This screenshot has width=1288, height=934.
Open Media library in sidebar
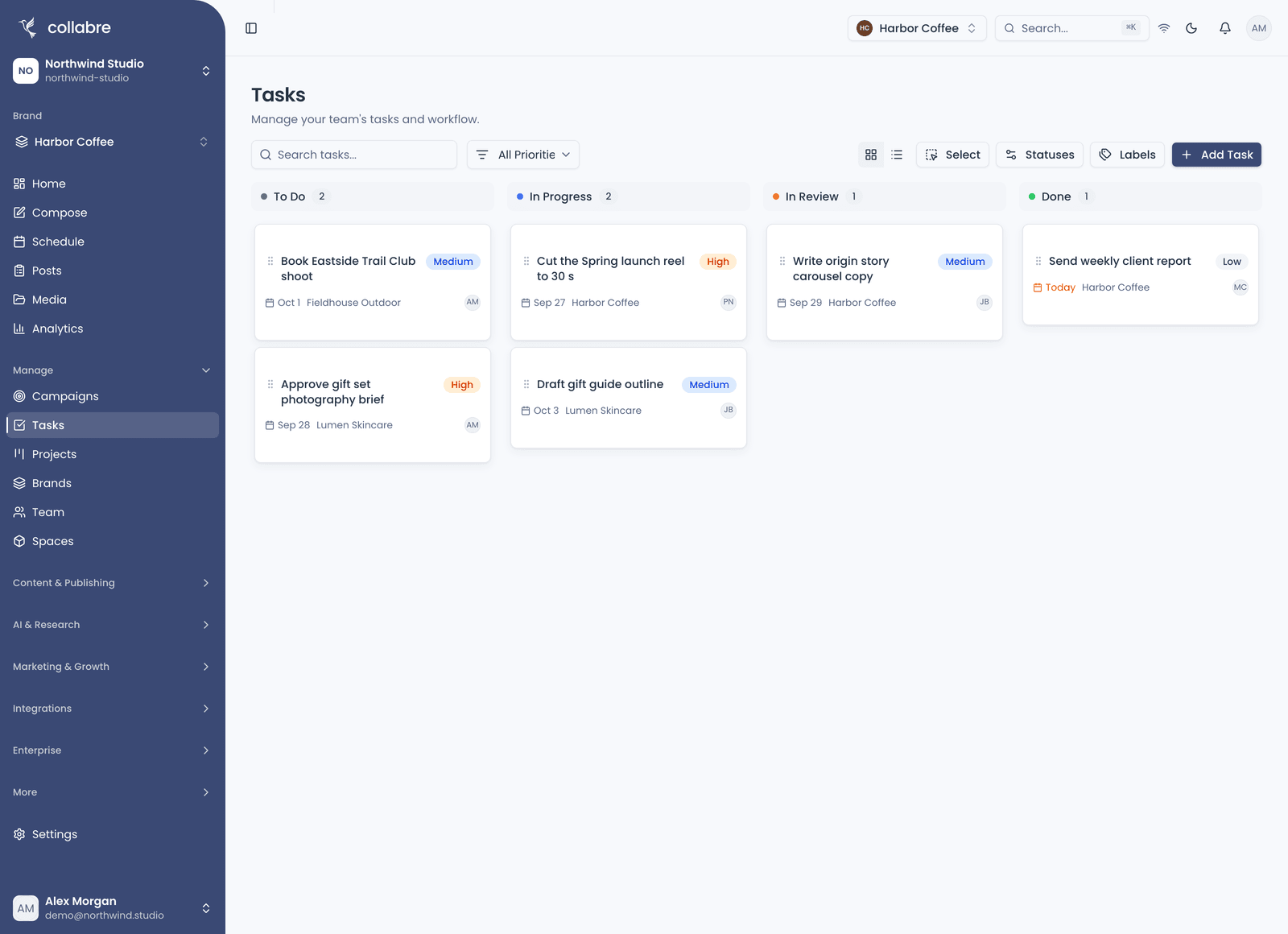[113, 300]
